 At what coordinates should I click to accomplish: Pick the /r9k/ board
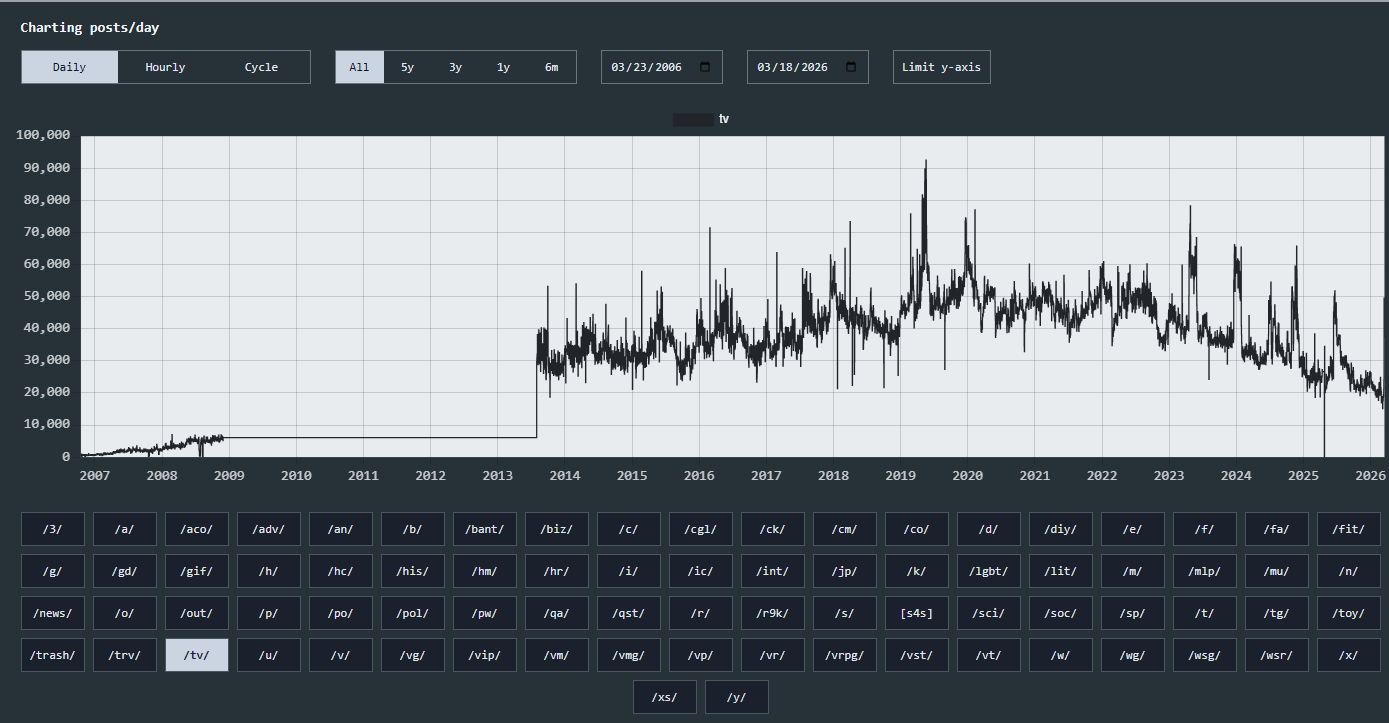coord(773,613)
